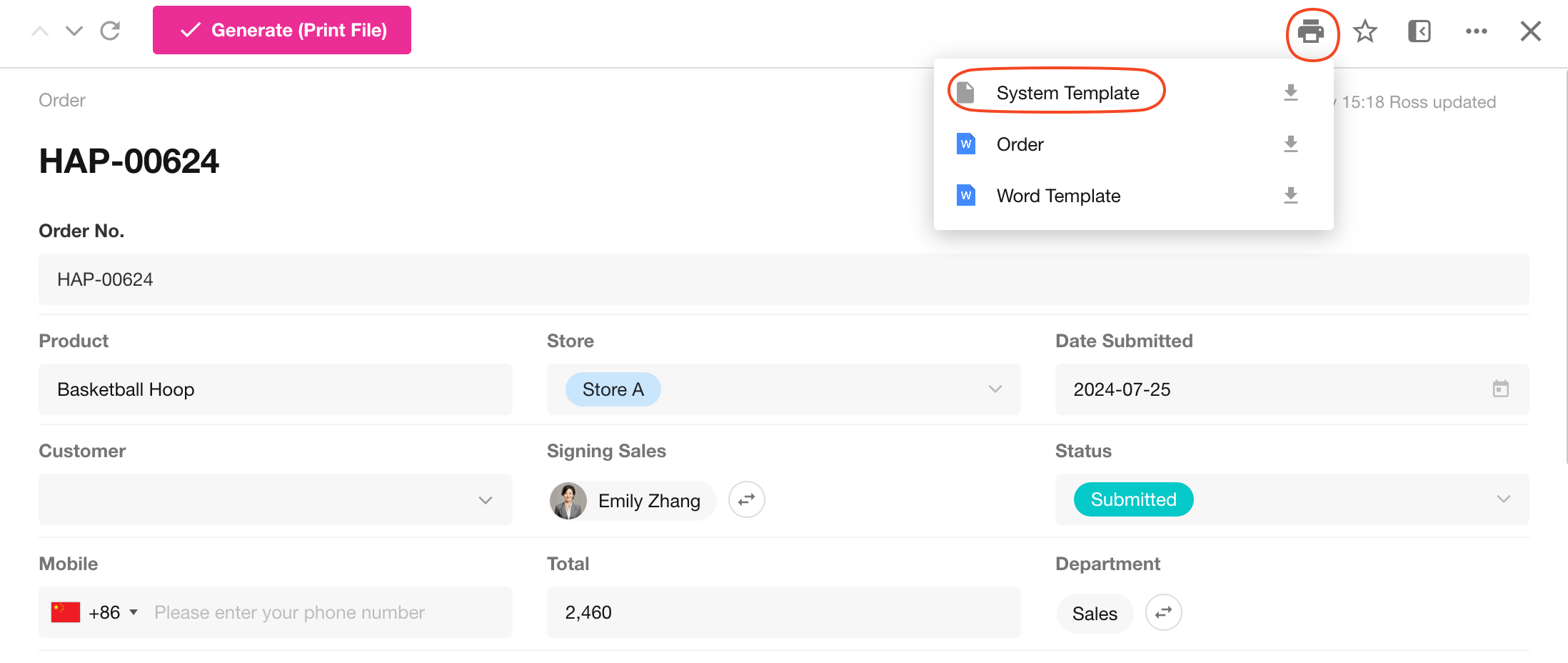This screenshot has width=1568, height=663.
Task: Download the Word Template file
Action: click(x=1290, y=196)
